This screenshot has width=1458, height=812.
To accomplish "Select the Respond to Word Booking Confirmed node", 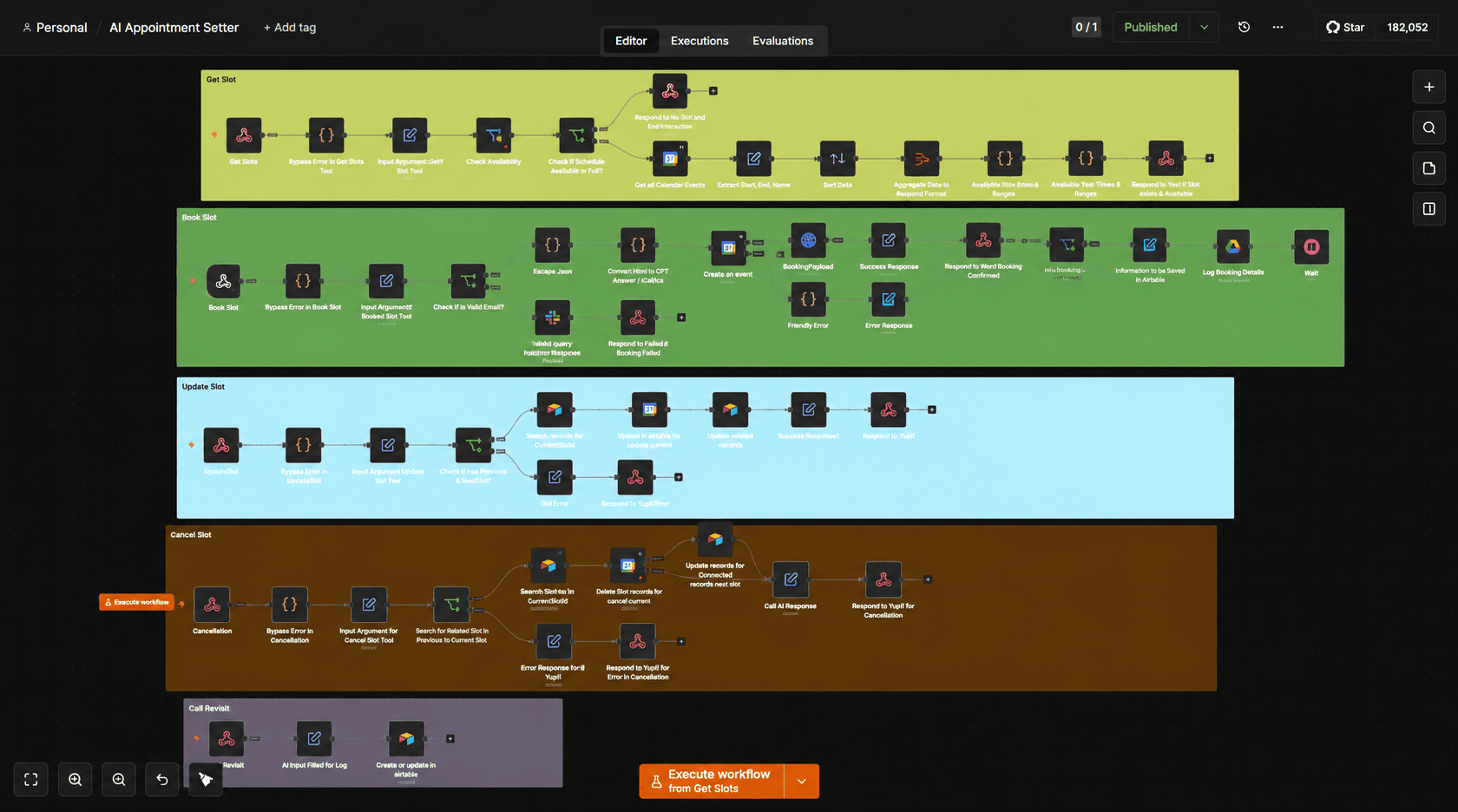I will pyautogui.click(x=983, y=240).
